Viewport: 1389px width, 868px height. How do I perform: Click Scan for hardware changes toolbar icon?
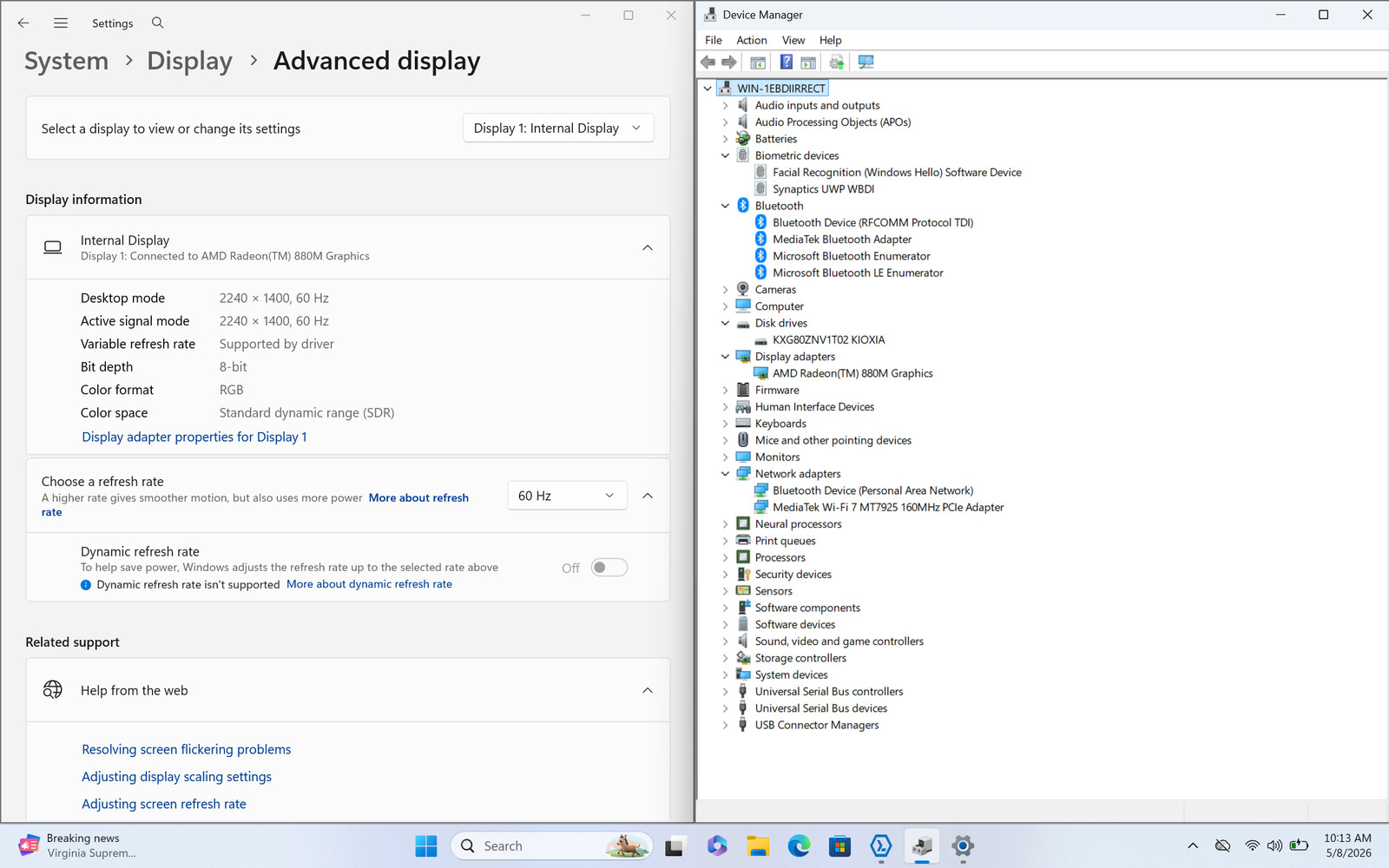point(866,62)
